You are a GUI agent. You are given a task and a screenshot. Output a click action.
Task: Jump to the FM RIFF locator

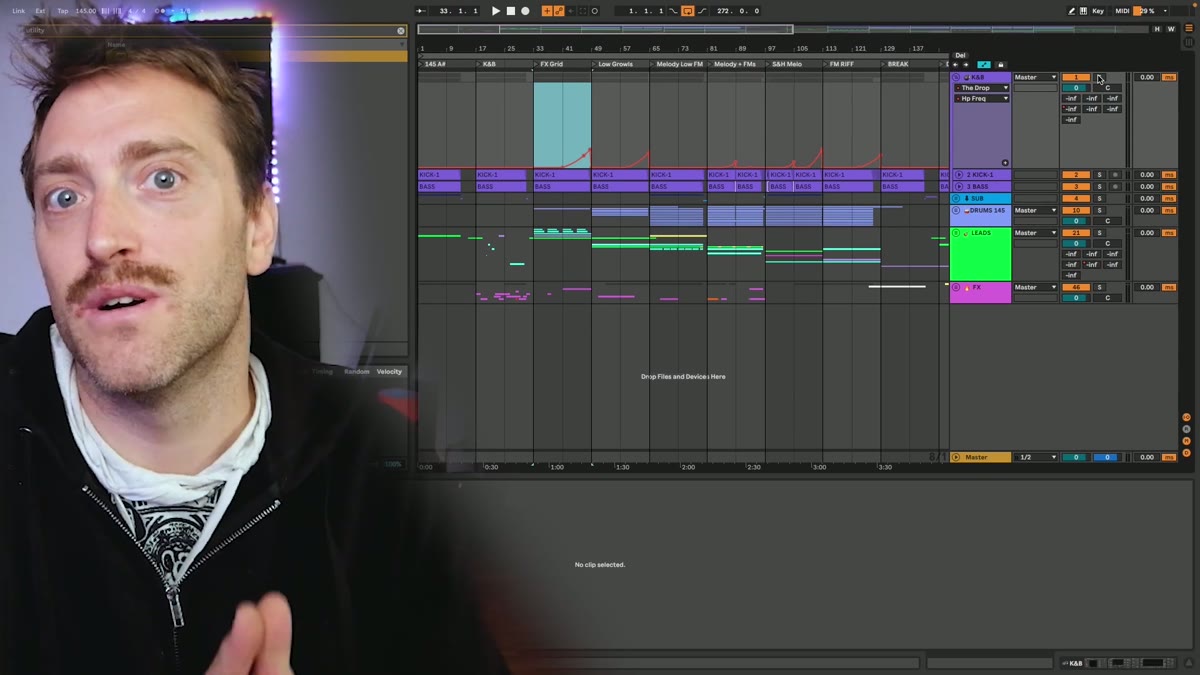(841, 64)
